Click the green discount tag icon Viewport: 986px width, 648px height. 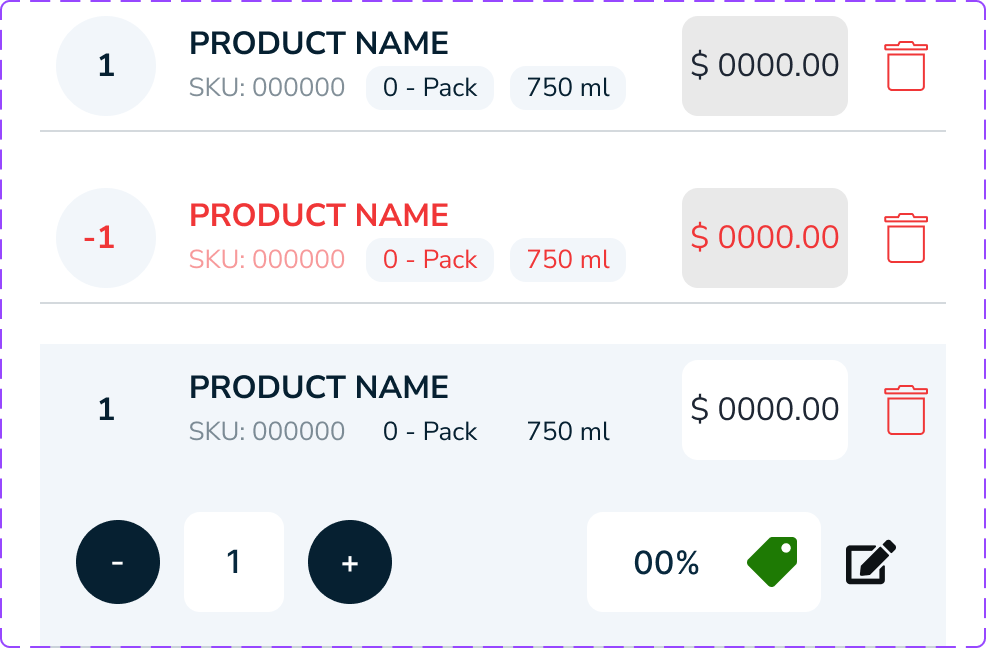(773, 562)
